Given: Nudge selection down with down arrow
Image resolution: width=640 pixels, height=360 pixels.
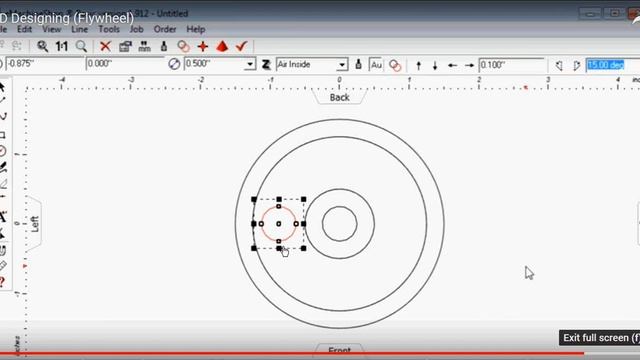Looking at the screenshot, I should click(435, 65).
